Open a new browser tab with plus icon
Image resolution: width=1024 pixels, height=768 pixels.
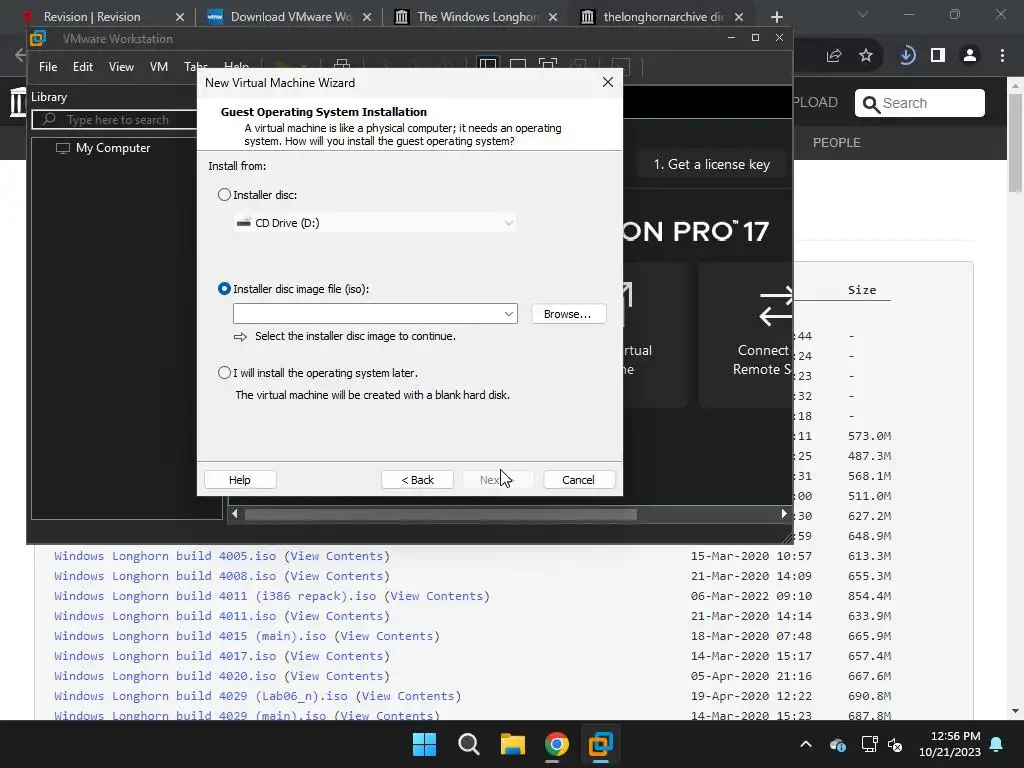776,17
